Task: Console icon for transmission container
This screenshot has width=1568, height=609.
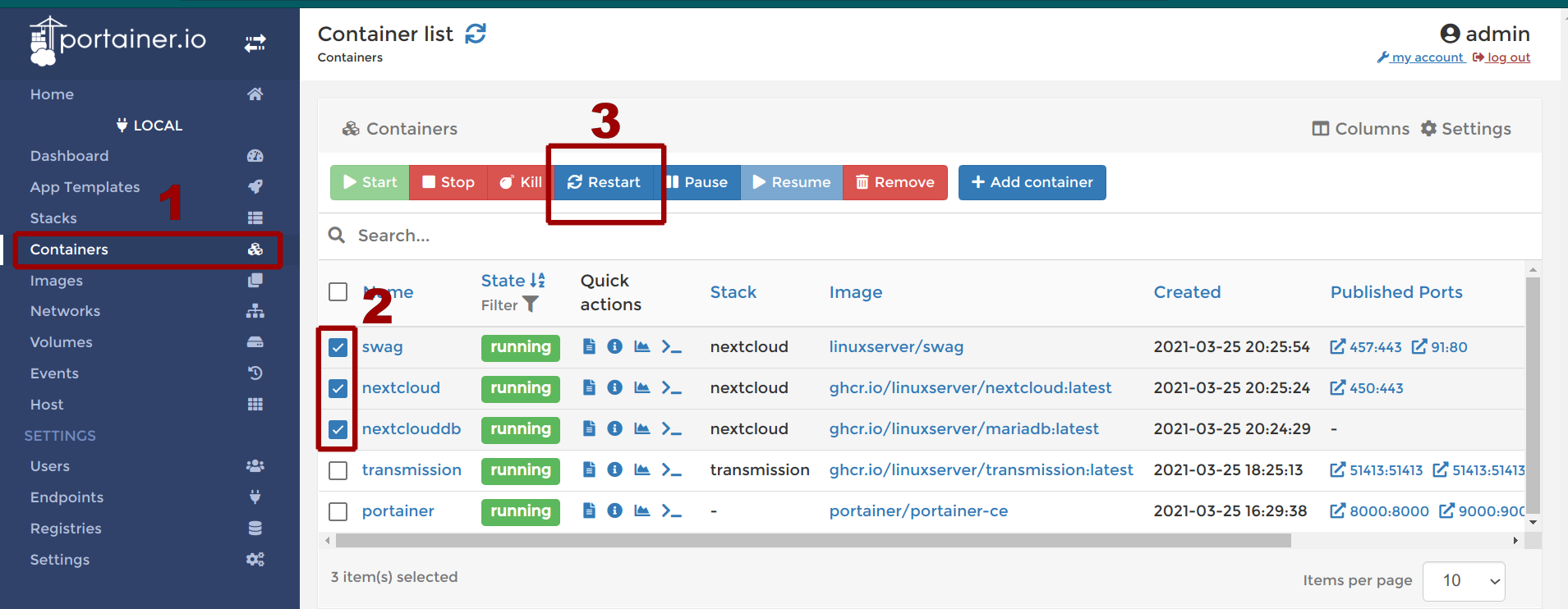Action: [x=672, y=469]
